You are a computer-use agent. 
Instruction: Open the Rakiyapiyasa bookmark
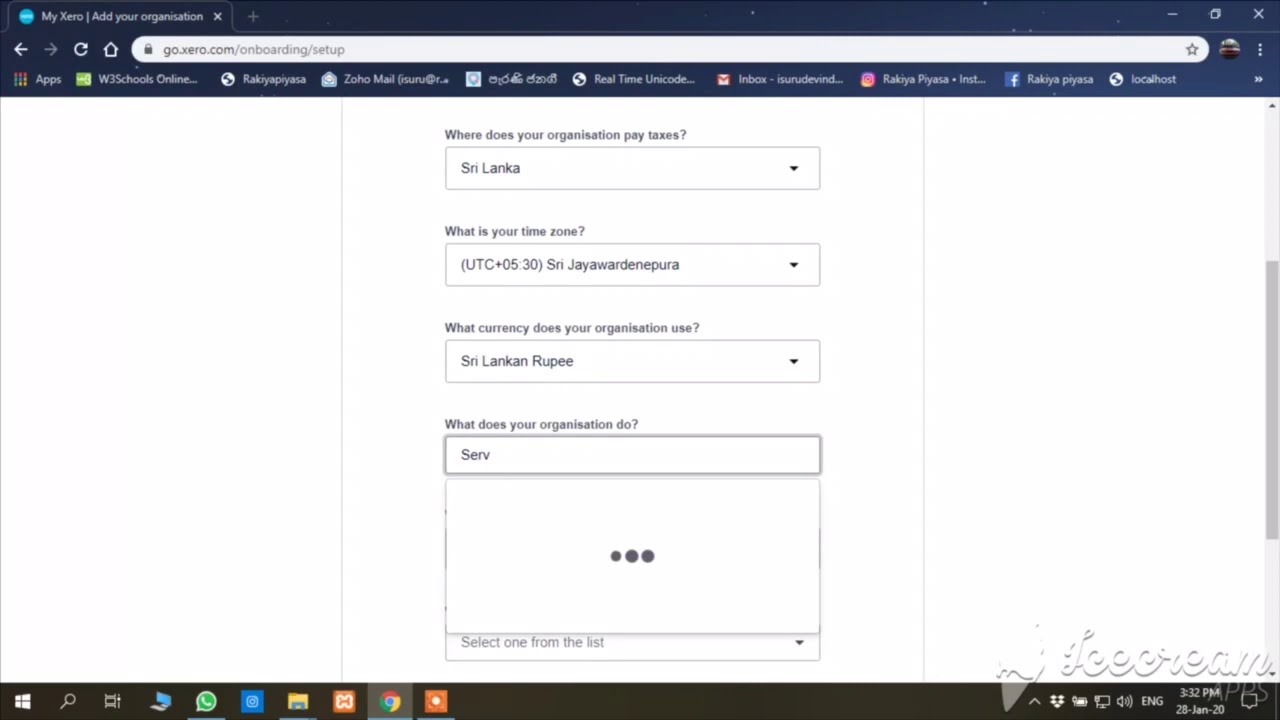[263, 79]
